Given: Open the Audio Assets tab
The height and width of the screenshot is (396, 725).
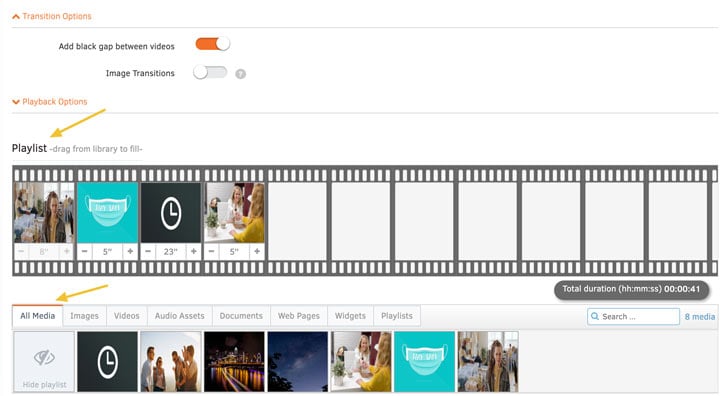Looking at the screenshot, I should coord(179,316).
